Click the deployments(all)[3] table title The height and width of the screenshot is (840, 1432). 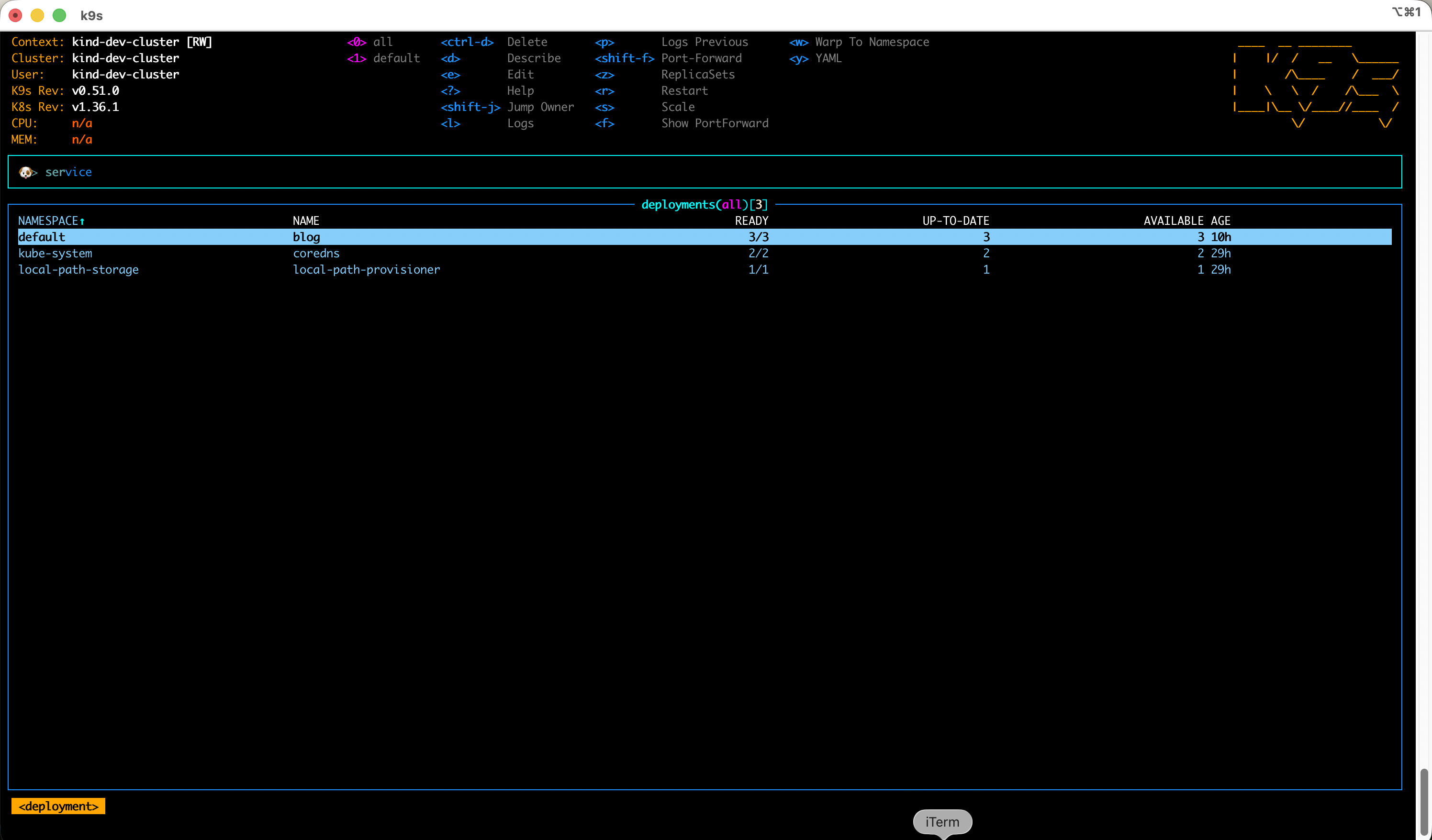pyautogui.click(x=705, y=204)
